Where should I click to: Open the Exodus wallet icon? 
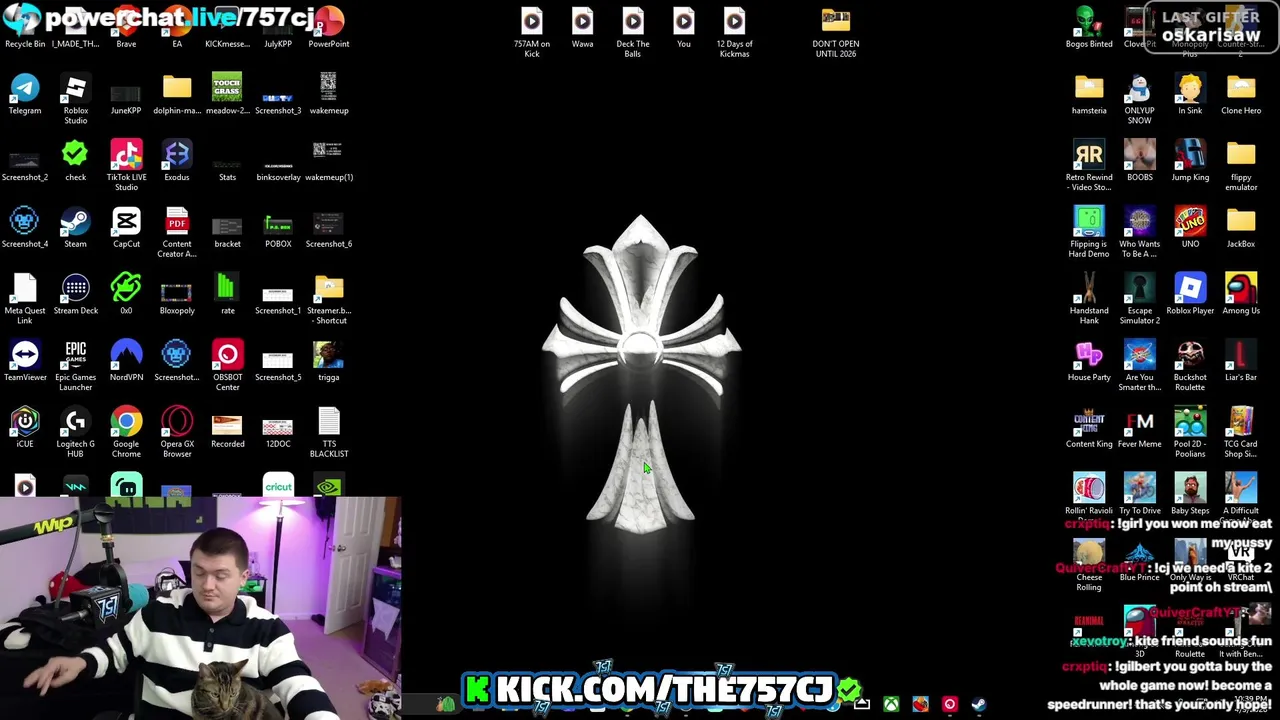pyautogui.click(x=177, y=160)
